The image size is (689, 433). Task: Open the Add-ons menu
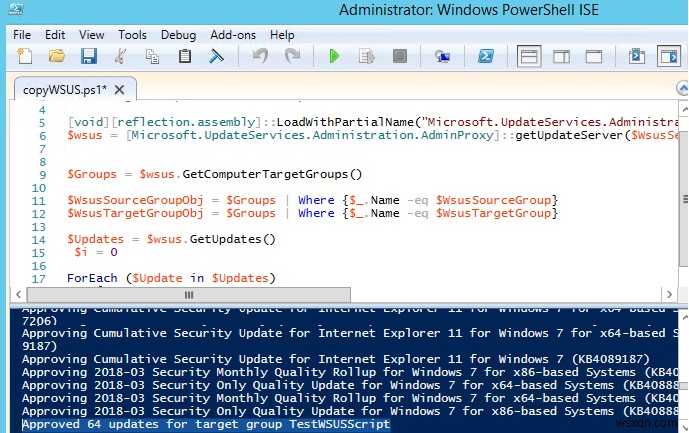tap(233, 35)
